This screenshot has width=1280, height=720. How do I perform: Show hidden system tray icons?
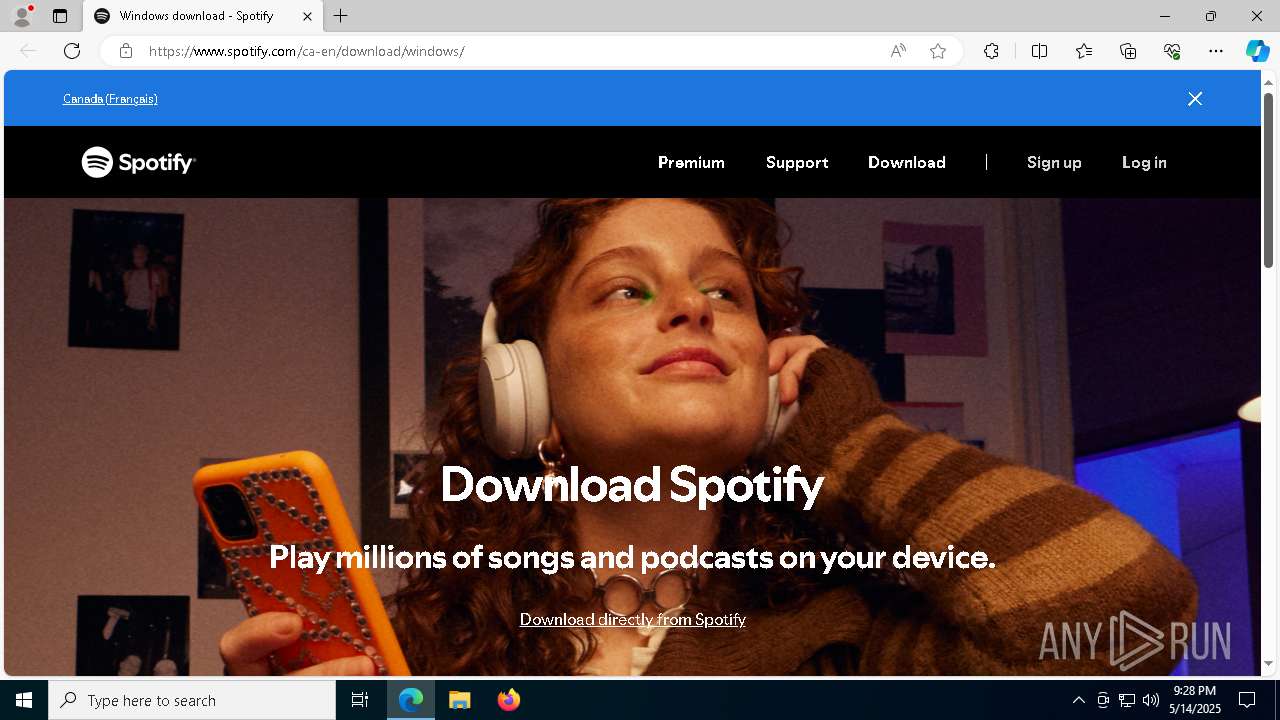(1078, 700)
